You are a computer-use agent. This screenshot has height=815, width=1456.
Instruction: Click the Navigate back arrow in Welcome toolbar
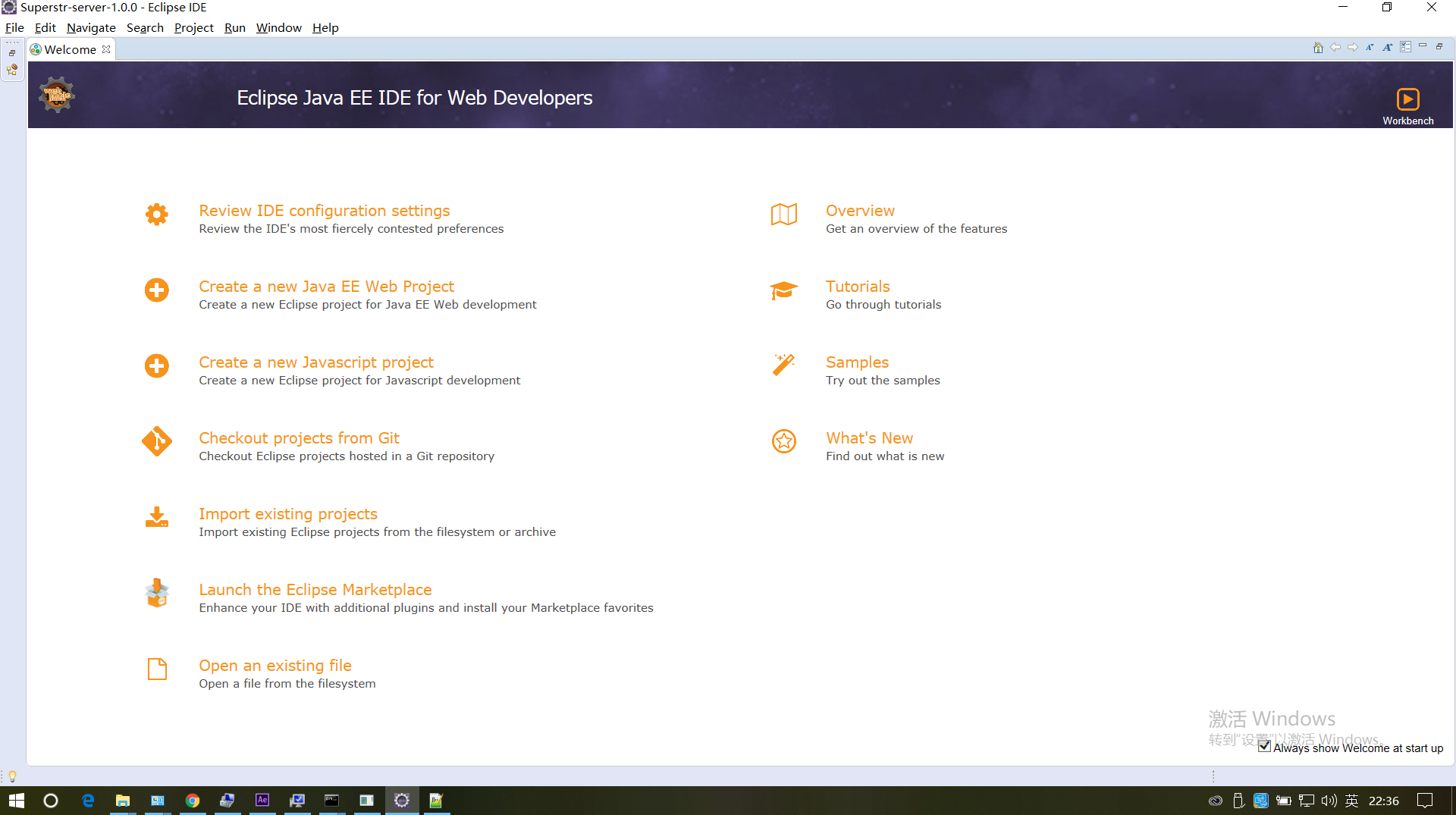pos(1335,47)
